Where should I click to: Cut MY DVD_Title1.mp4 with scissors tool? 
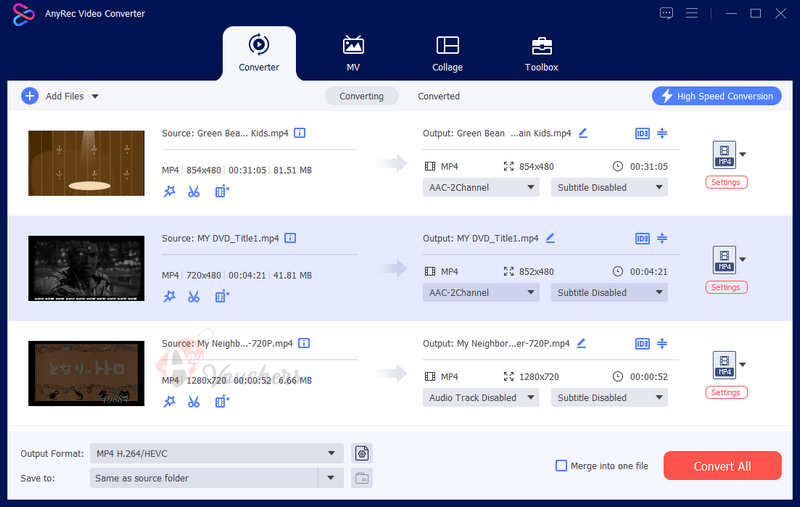(194, 297)
